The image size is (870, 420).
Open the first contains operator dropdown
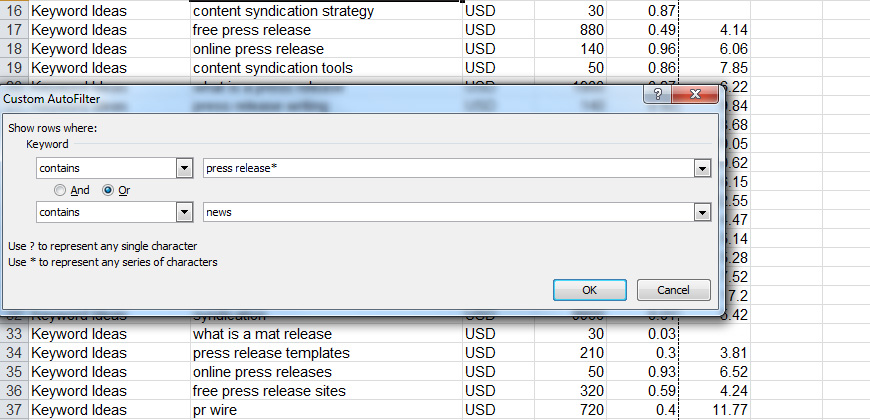tap(185, 169)
